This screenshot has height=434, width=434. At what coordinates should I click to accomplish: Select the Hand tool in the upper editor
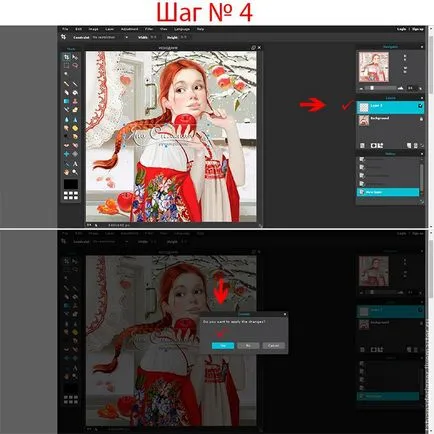[66, 172]
